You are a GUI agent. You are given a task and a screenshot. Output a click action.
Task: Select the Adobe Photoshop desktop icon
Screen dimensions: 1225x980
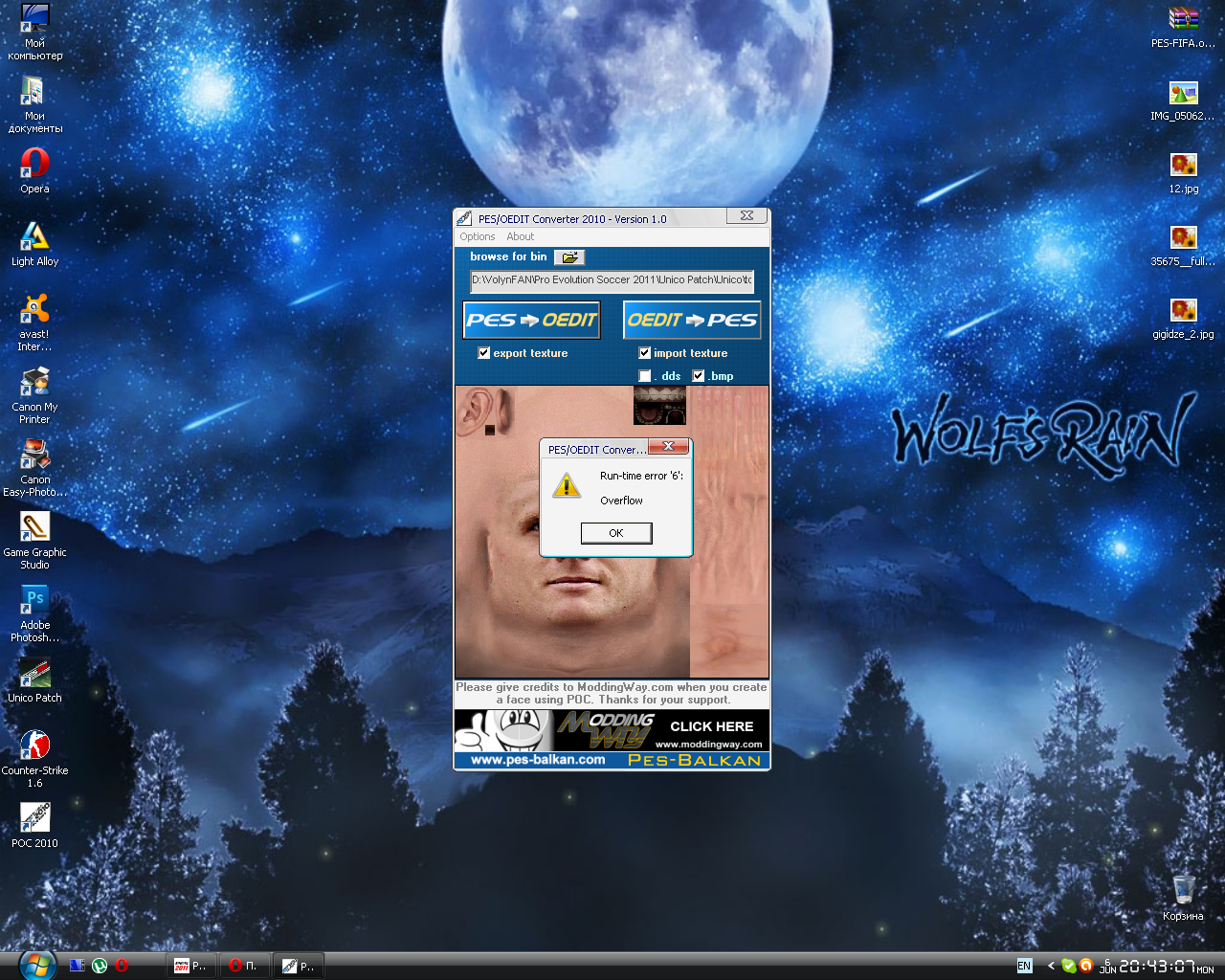(x=35, y=613)
